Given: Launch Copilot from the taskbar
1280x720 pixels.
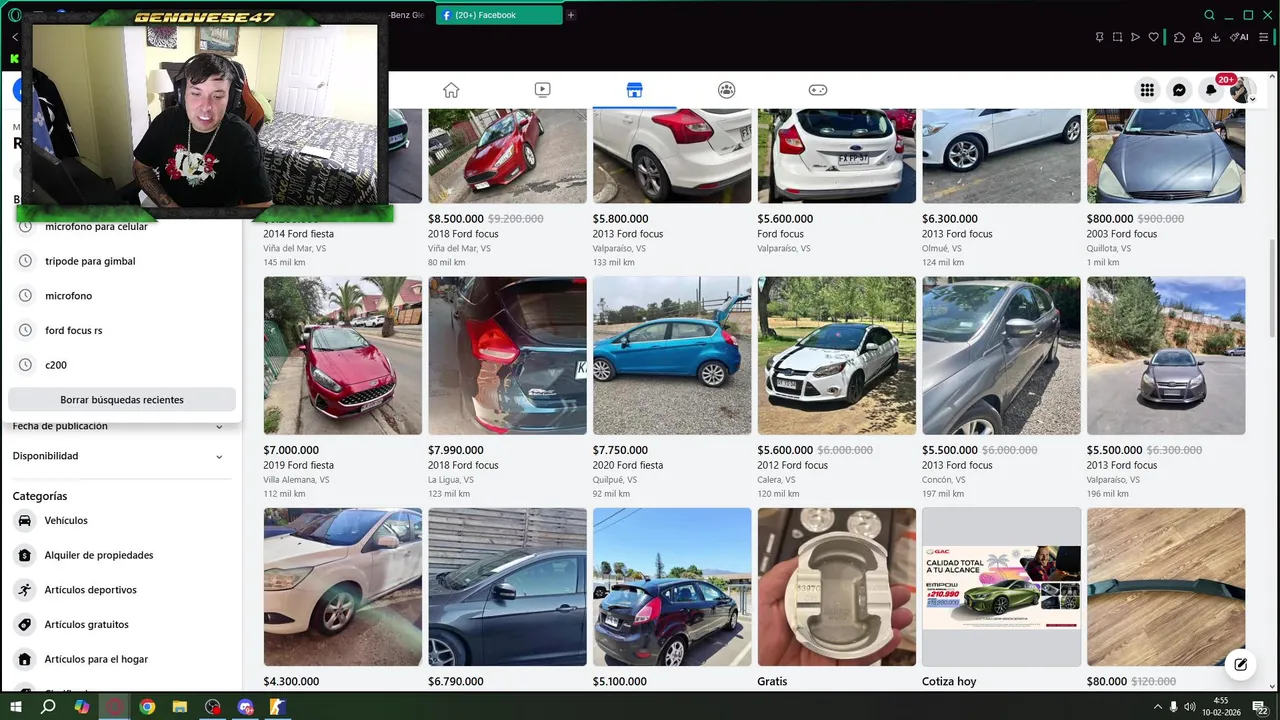Looking at the screenshot, I should (x=82, y=707).
